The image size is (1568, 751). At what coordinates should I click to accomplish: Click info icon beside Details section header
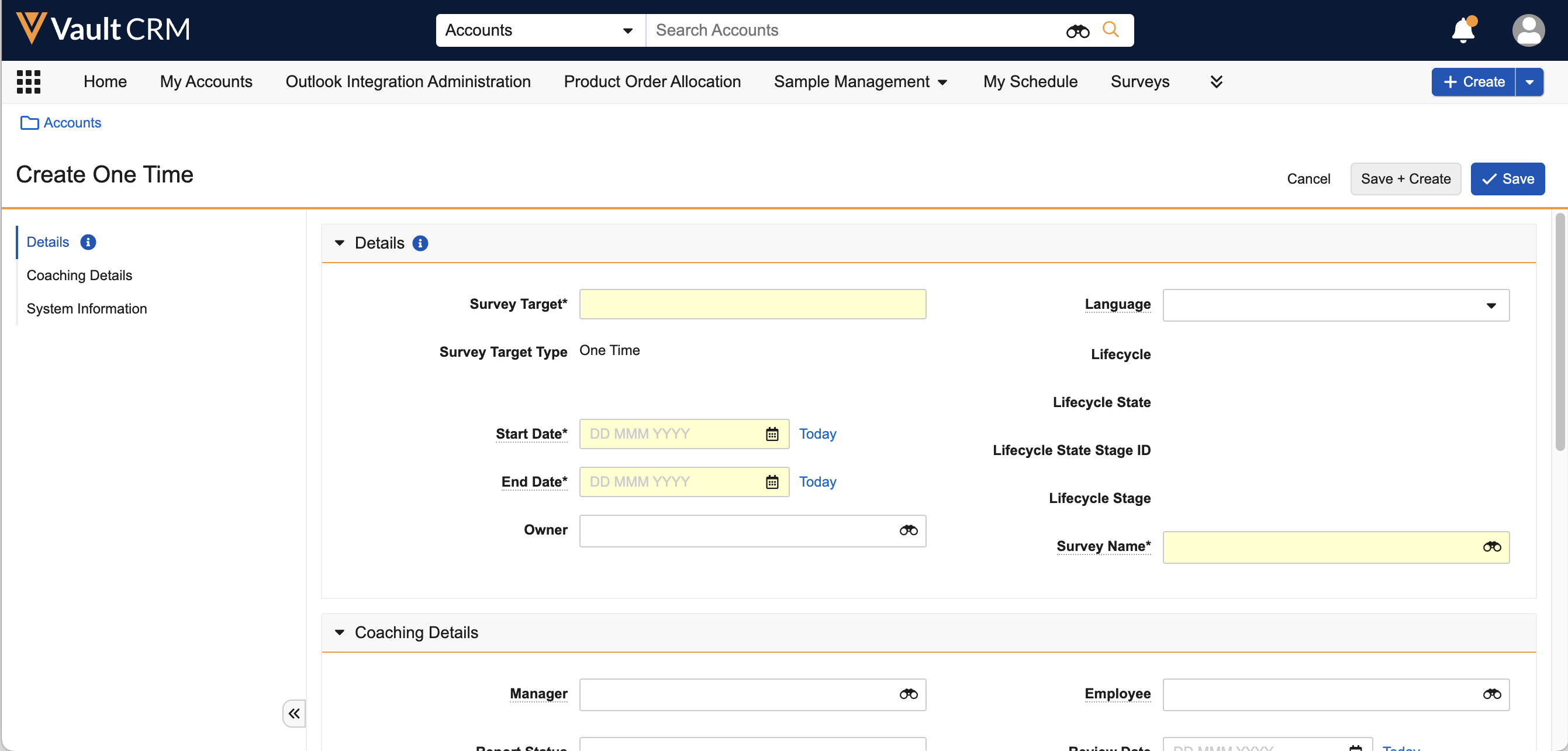(x=420, y=244)
